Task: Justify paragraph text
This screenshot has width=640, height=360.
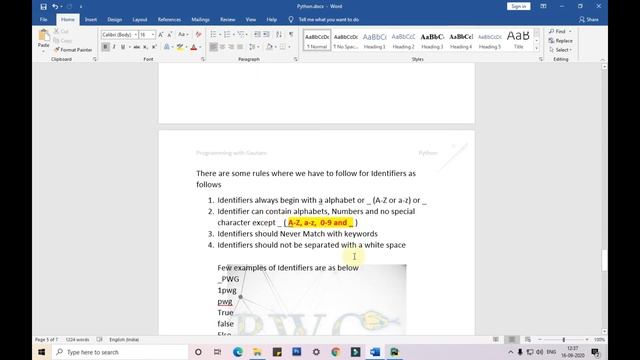Action: 240,47
